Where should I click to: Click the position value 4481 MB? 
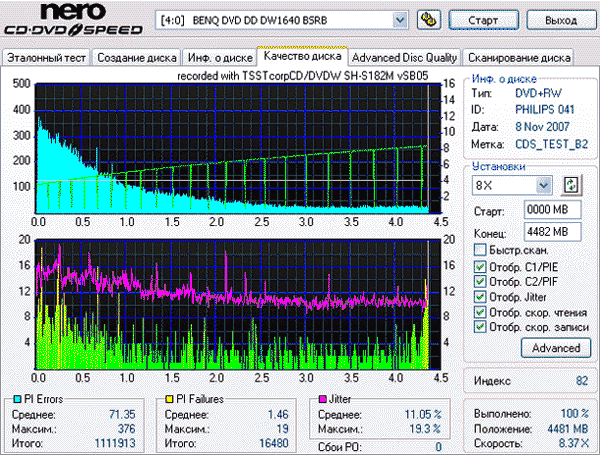(567, 429)
